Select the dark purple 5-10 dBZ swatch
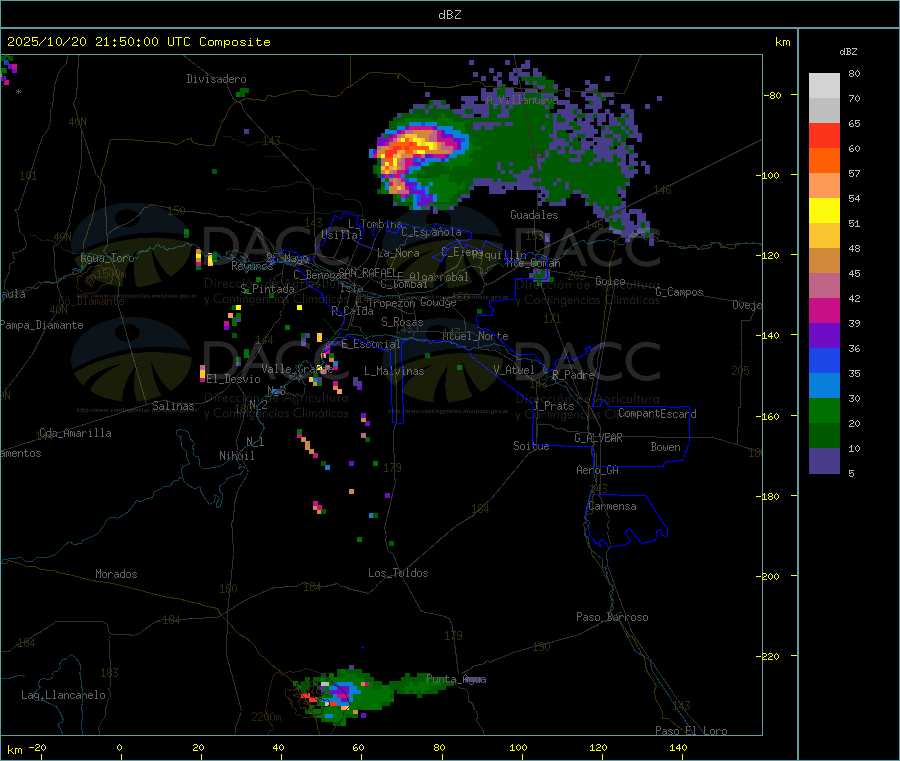This screenshot has height=761, width=900. pos(824,461)
